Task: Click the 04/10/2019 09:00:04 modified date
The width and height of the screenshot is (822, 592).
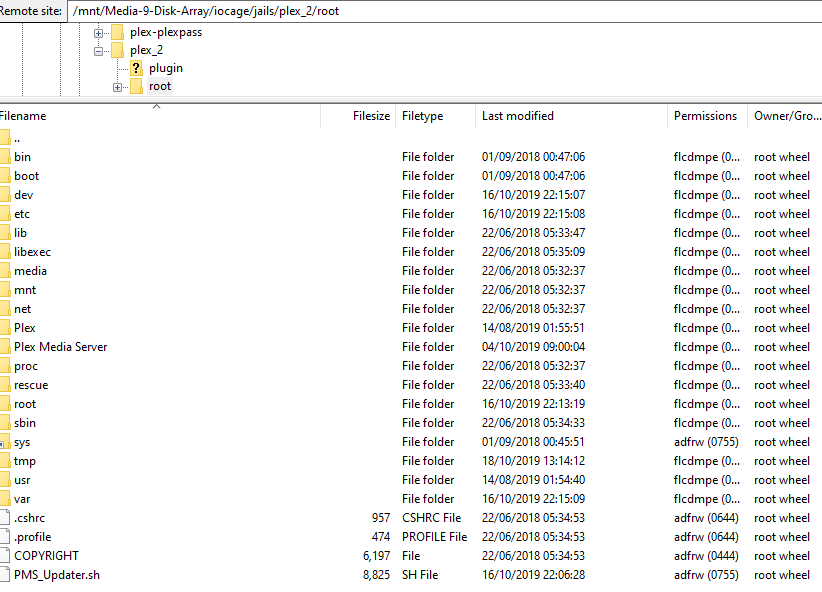Action: [x=533, y=347]
